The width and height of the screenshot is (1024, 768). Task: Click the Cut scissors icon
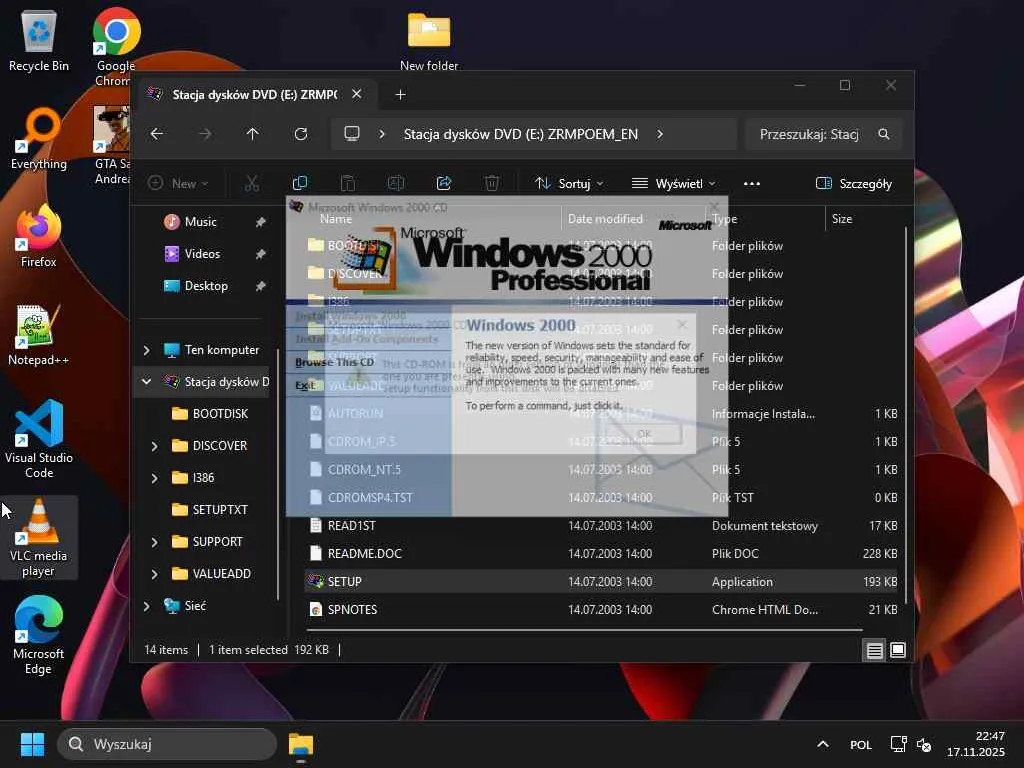coord(252,184)
